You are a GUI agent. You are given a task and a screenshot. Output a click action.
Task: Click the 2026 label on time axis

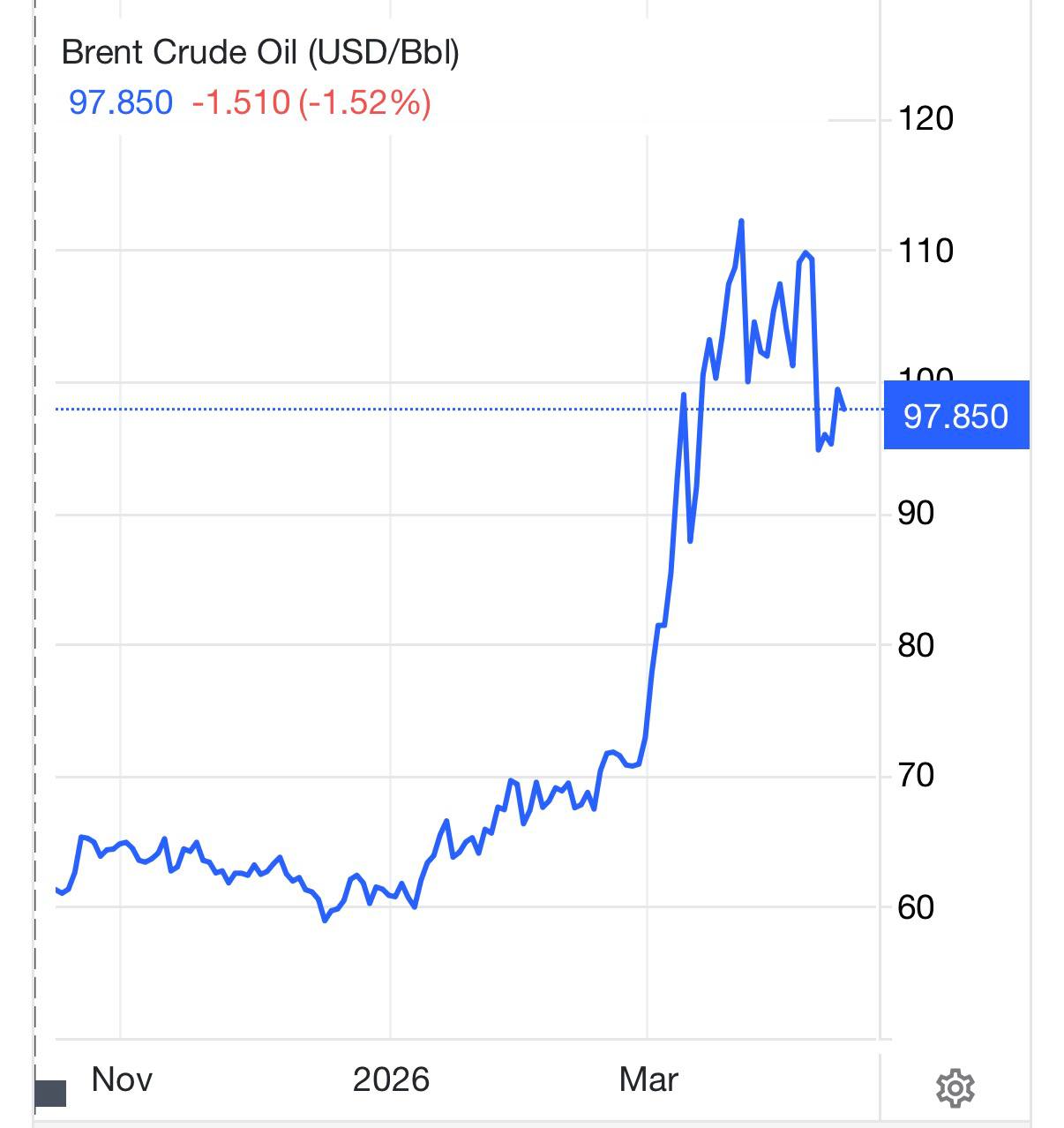click(391, 1079)
